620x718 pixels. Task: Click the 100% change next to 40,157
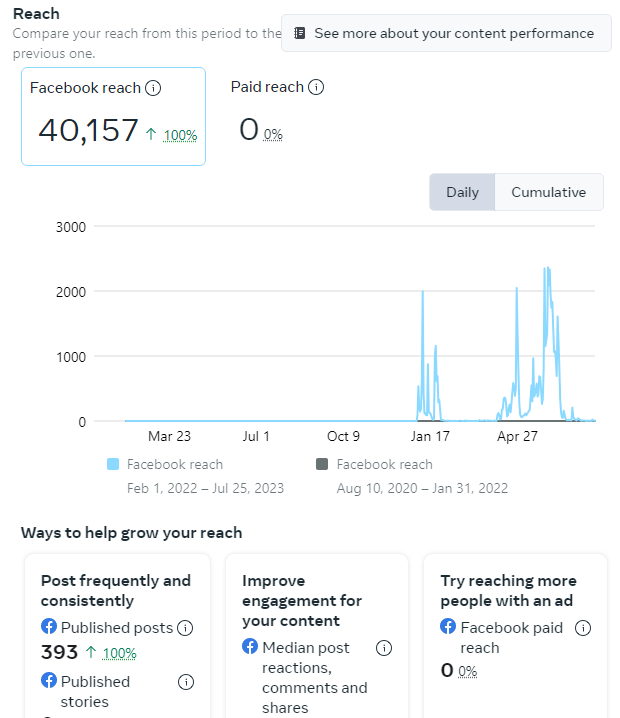tap(180, 136)
